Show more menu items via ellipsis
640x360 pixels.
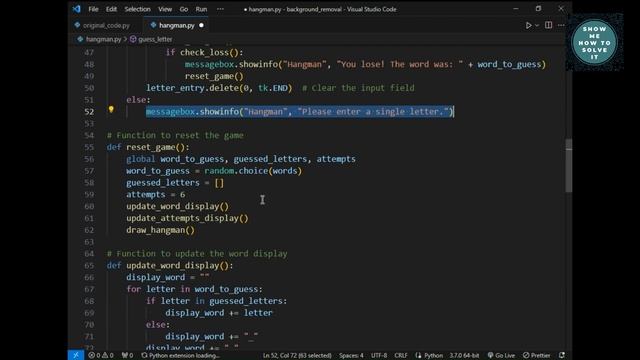(x=220, y=9)
